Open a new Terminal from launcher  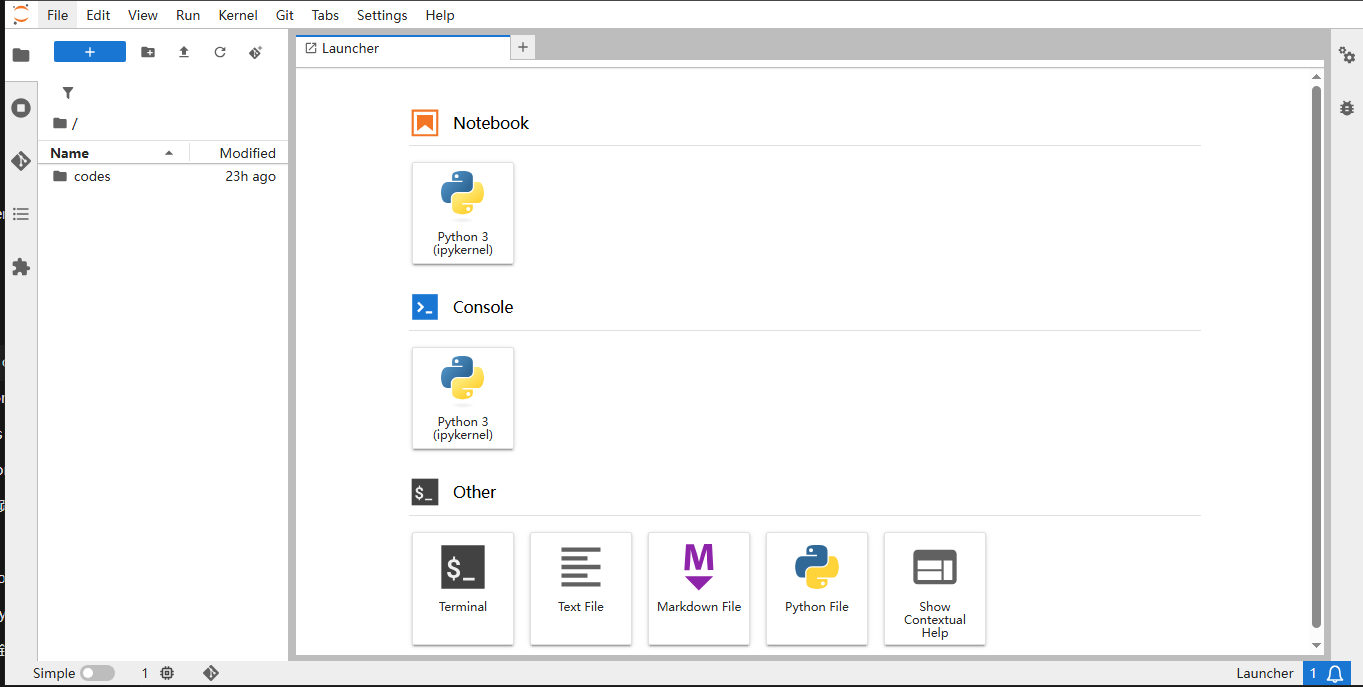click(x=463, y=587)
